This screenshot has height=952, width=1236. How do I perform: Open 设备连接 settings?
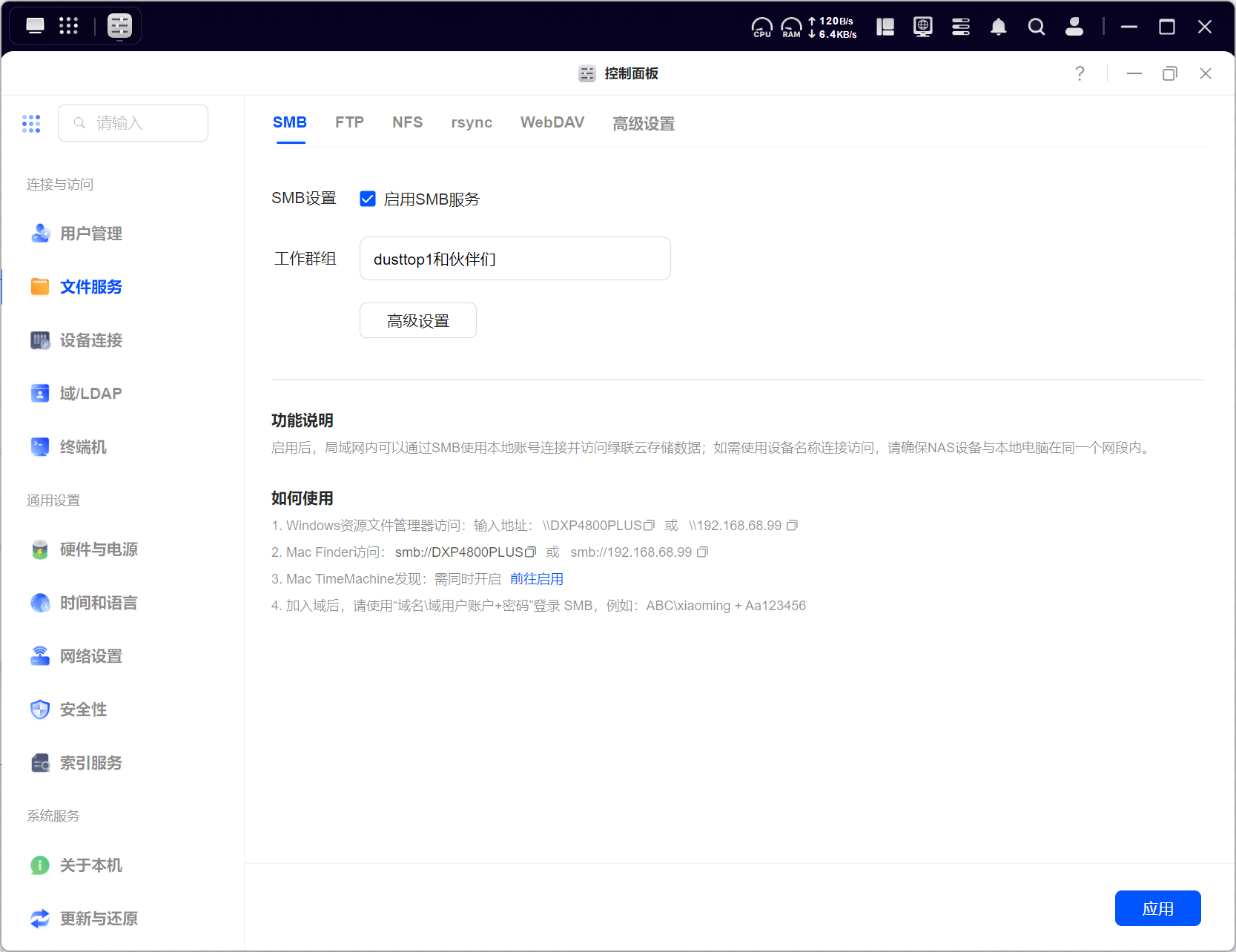click(x=90, y=340)
